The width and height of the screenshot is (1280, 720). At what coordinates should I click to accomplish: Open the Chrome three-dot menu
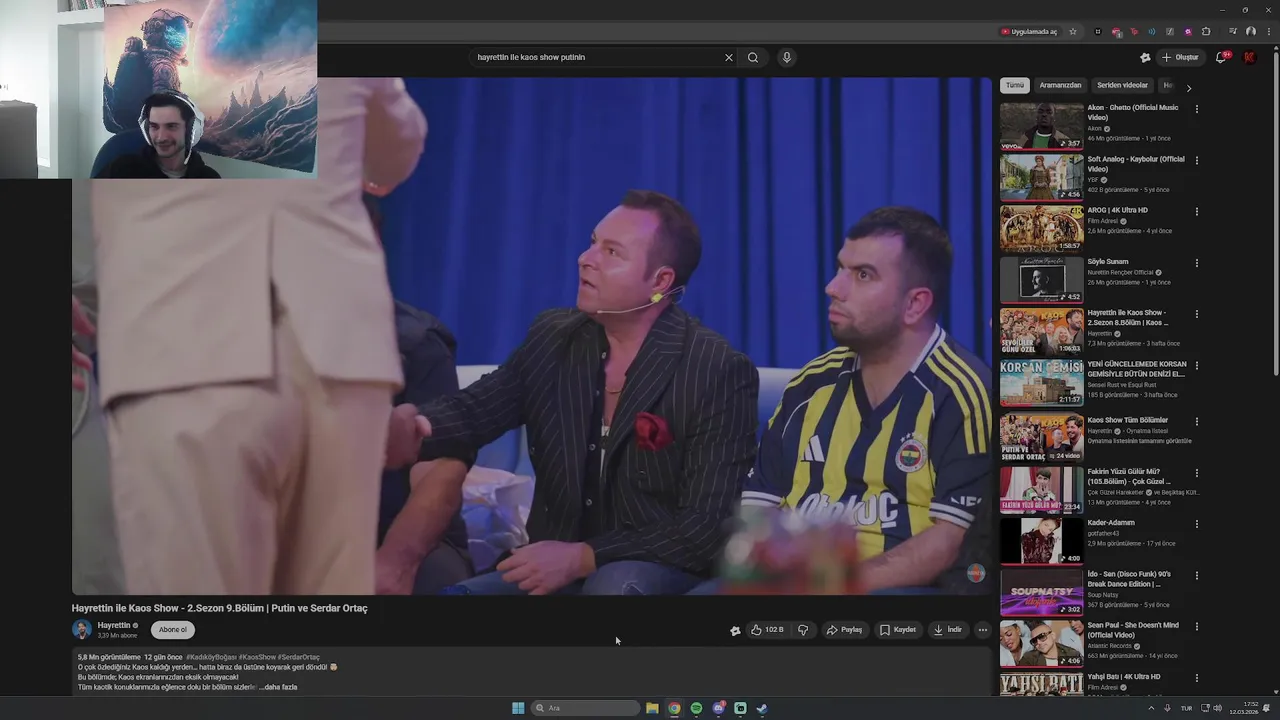click(1269, 31)
